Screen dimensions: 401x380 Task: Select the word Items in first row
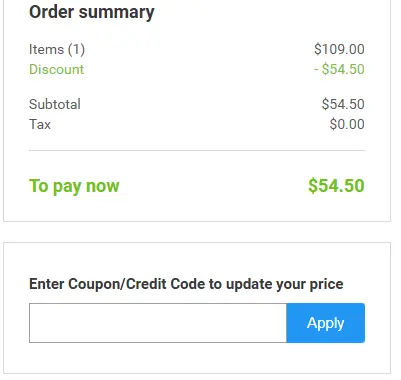point(46,49)
